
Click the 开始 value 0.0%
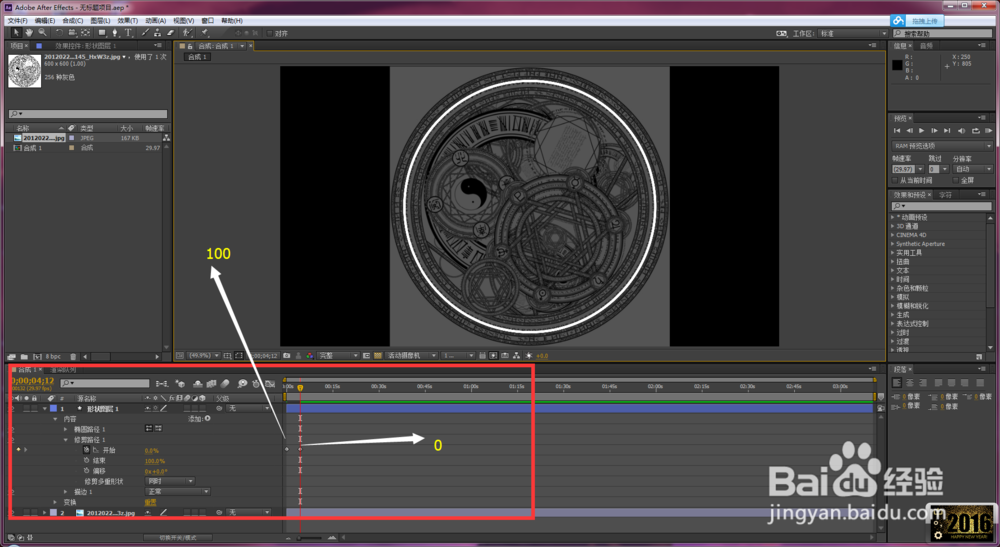pyautogui.click(x=152, y=450)
